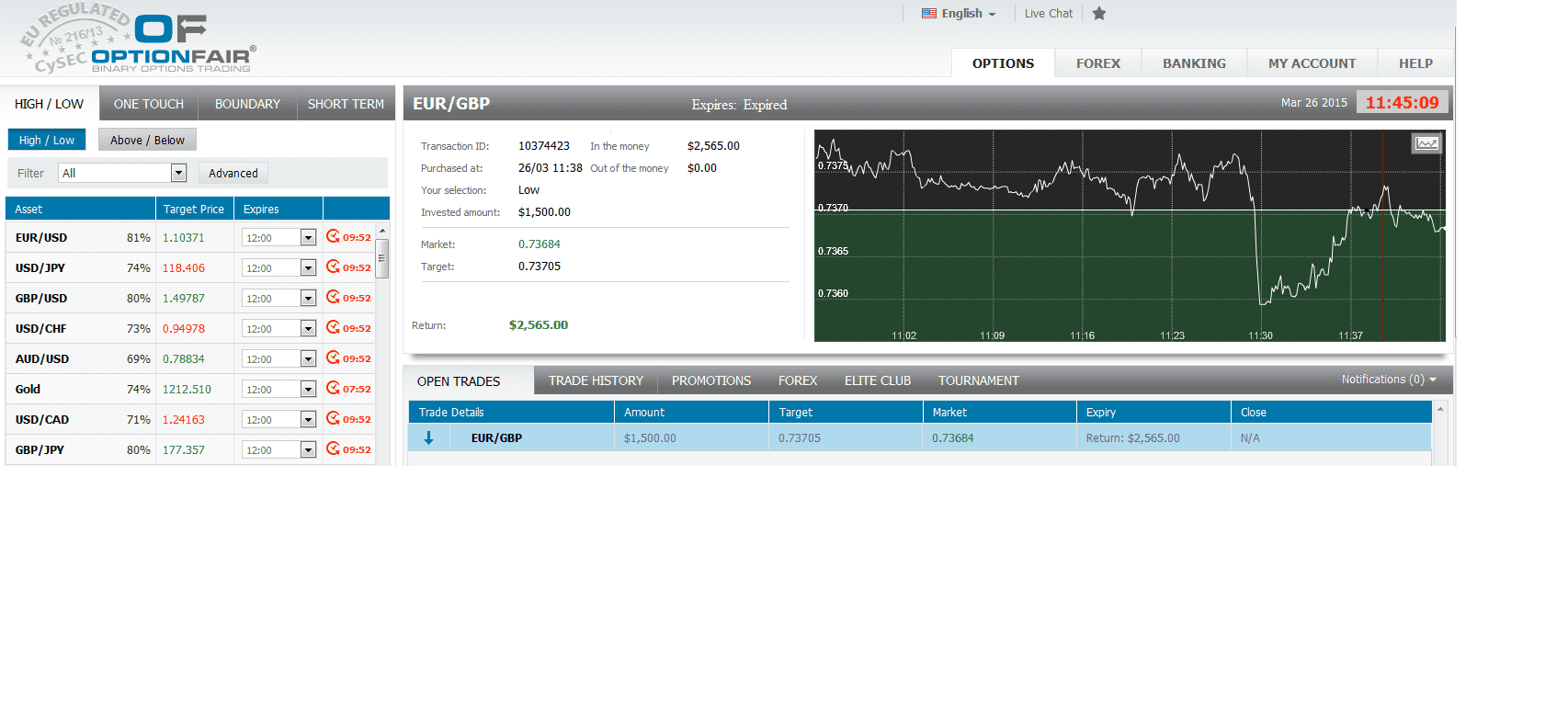Click the asset list scrollbar up arrow

tap(382, 230)
